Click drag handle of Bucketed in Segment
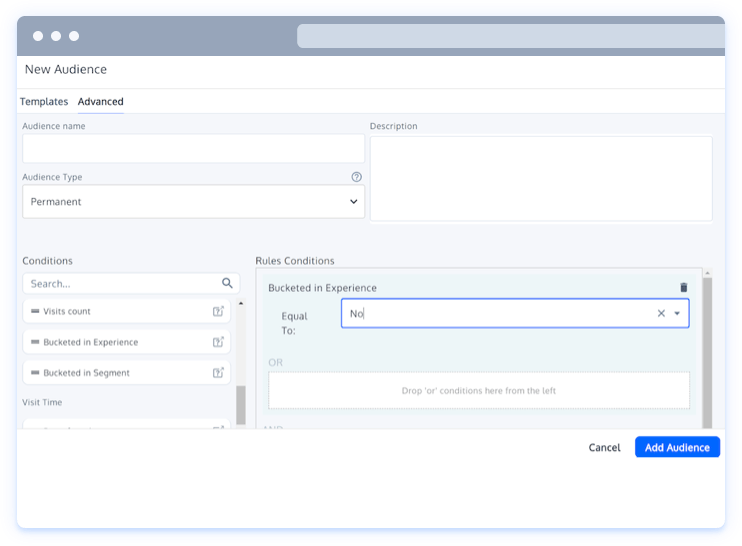This screenshot has height=546, width=742. pyautogui.click(x=35, y=373)
